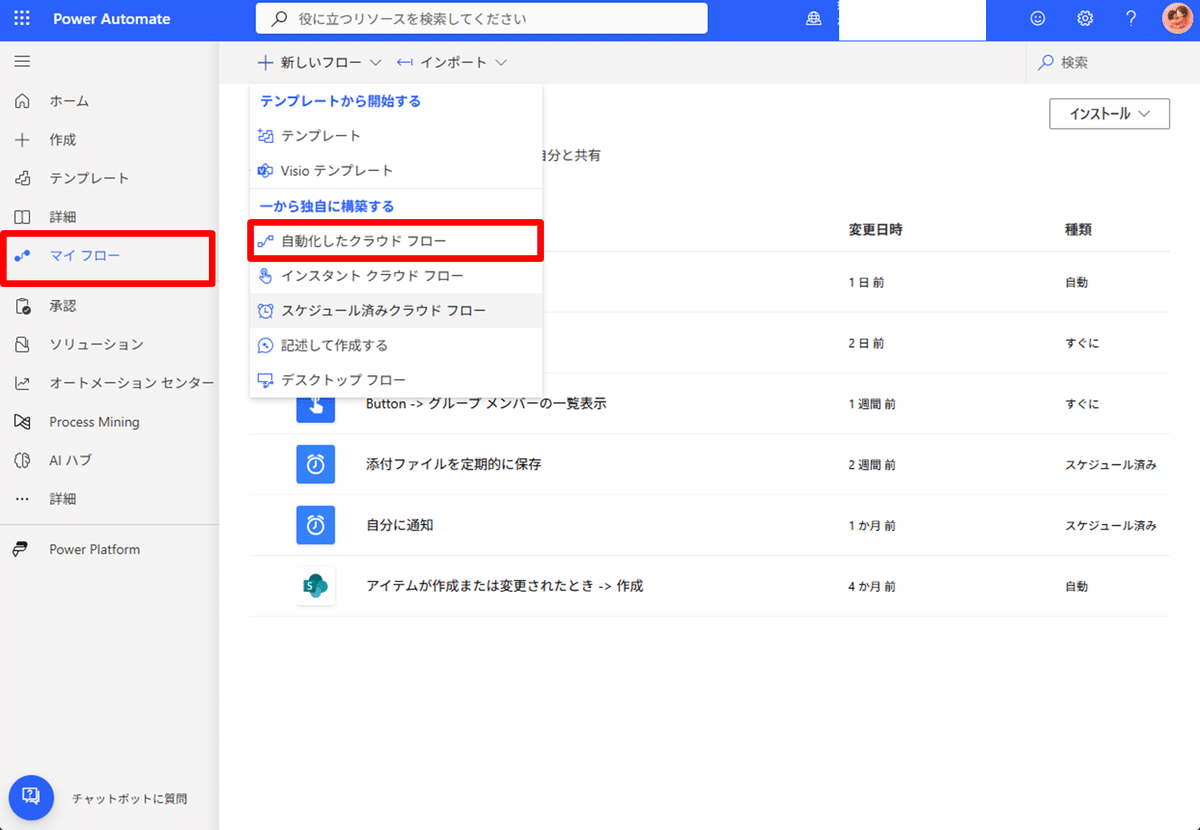Open settings gear icon in header

click(1085, 18)
